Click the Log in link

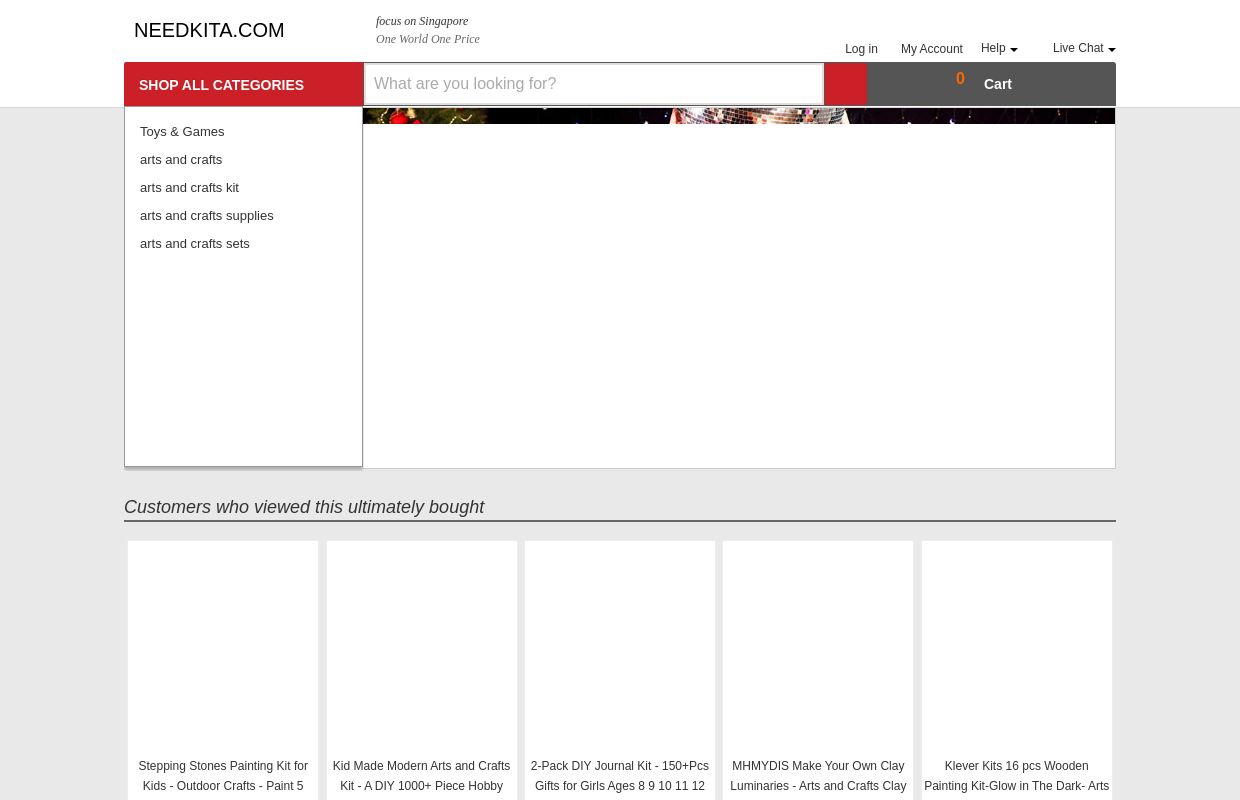[861, 49]
